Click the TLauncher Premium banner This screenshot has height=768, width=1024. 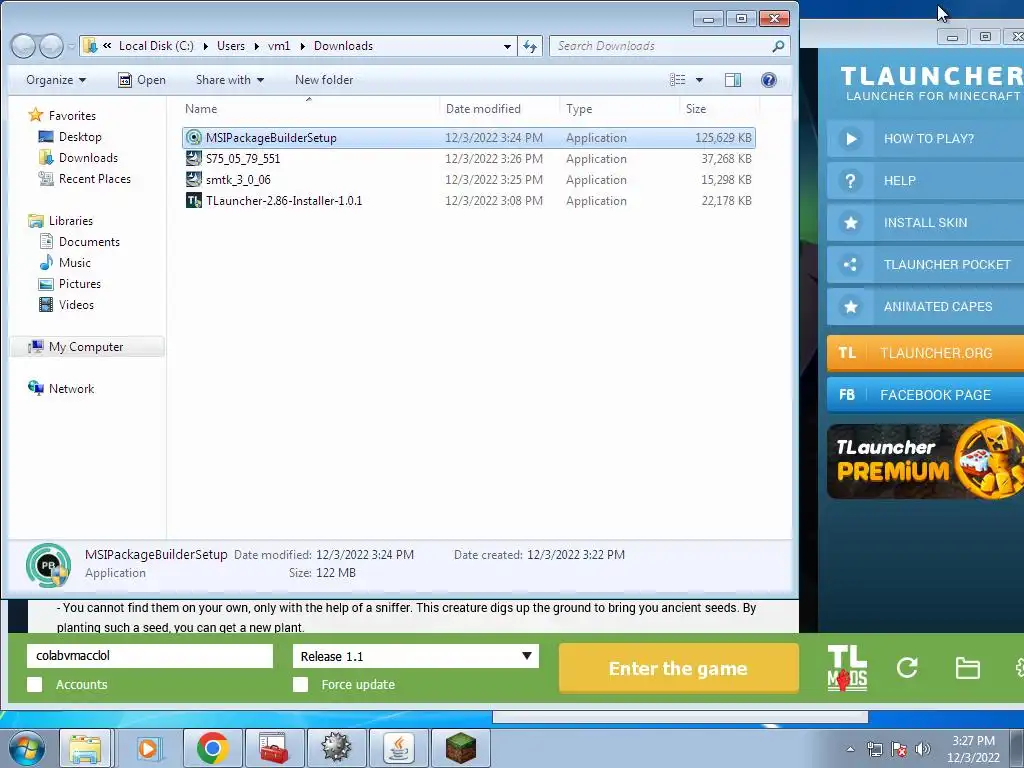coord(925,461)
